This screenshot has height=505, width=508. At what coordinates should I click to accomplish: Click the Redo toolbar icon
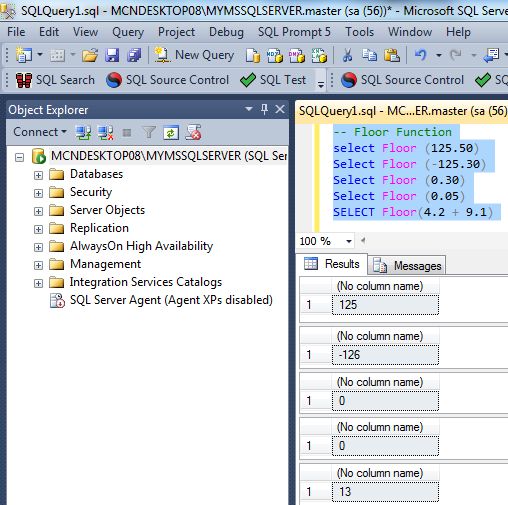[x=456, y=55]
